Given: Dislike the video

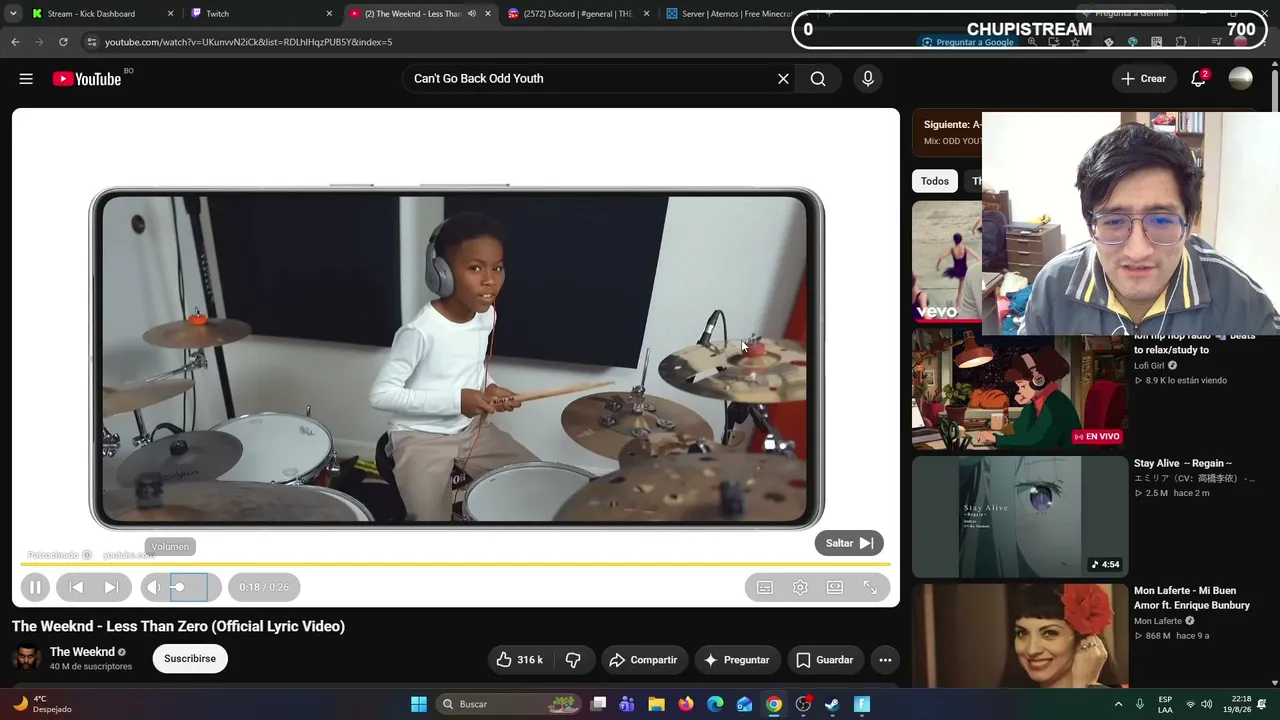Looking at the screenshot, I should pyautogui.click(x=573, y=660).
